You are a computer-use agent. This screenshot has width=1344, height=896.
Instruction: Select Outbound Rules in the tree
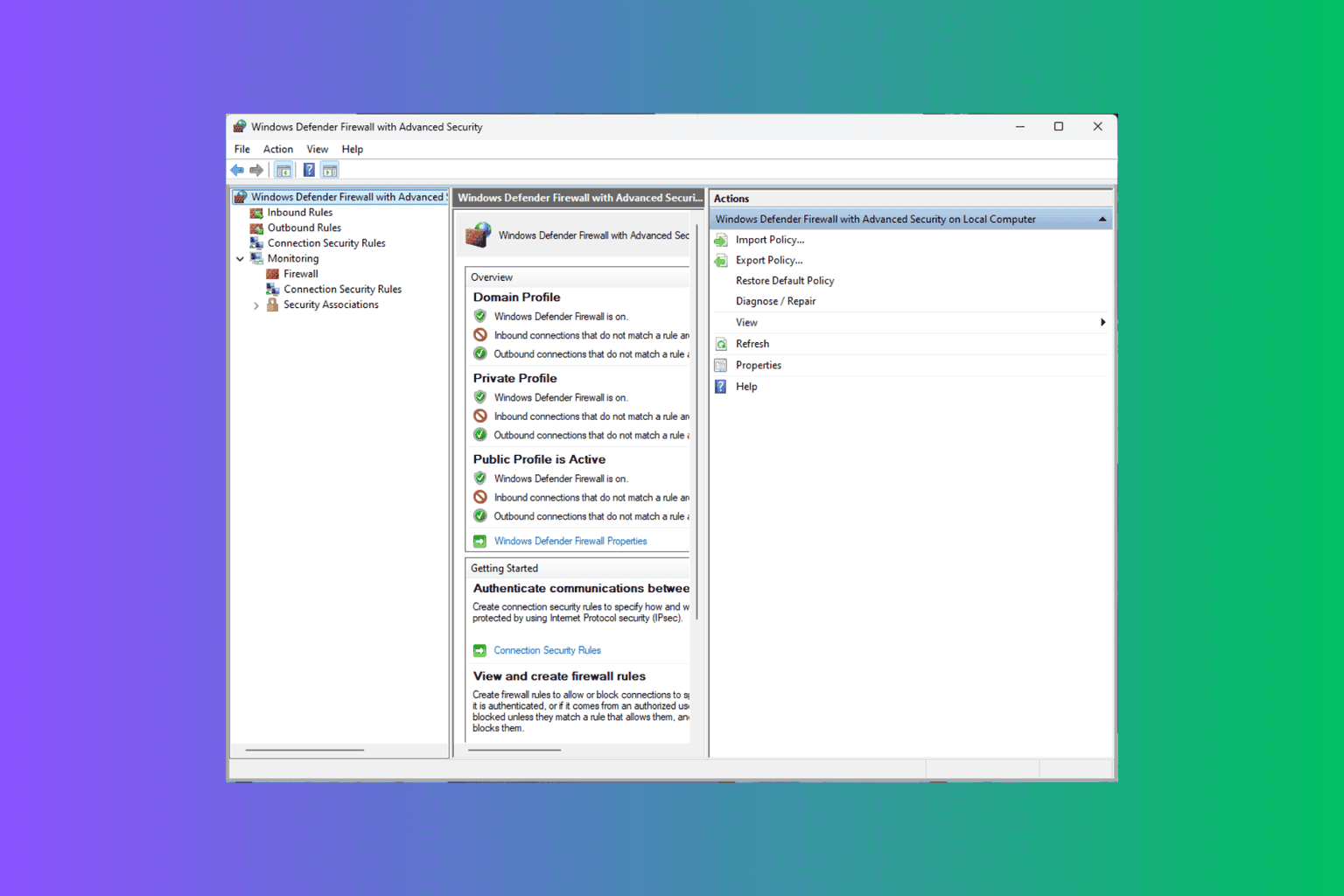point(304,227)
